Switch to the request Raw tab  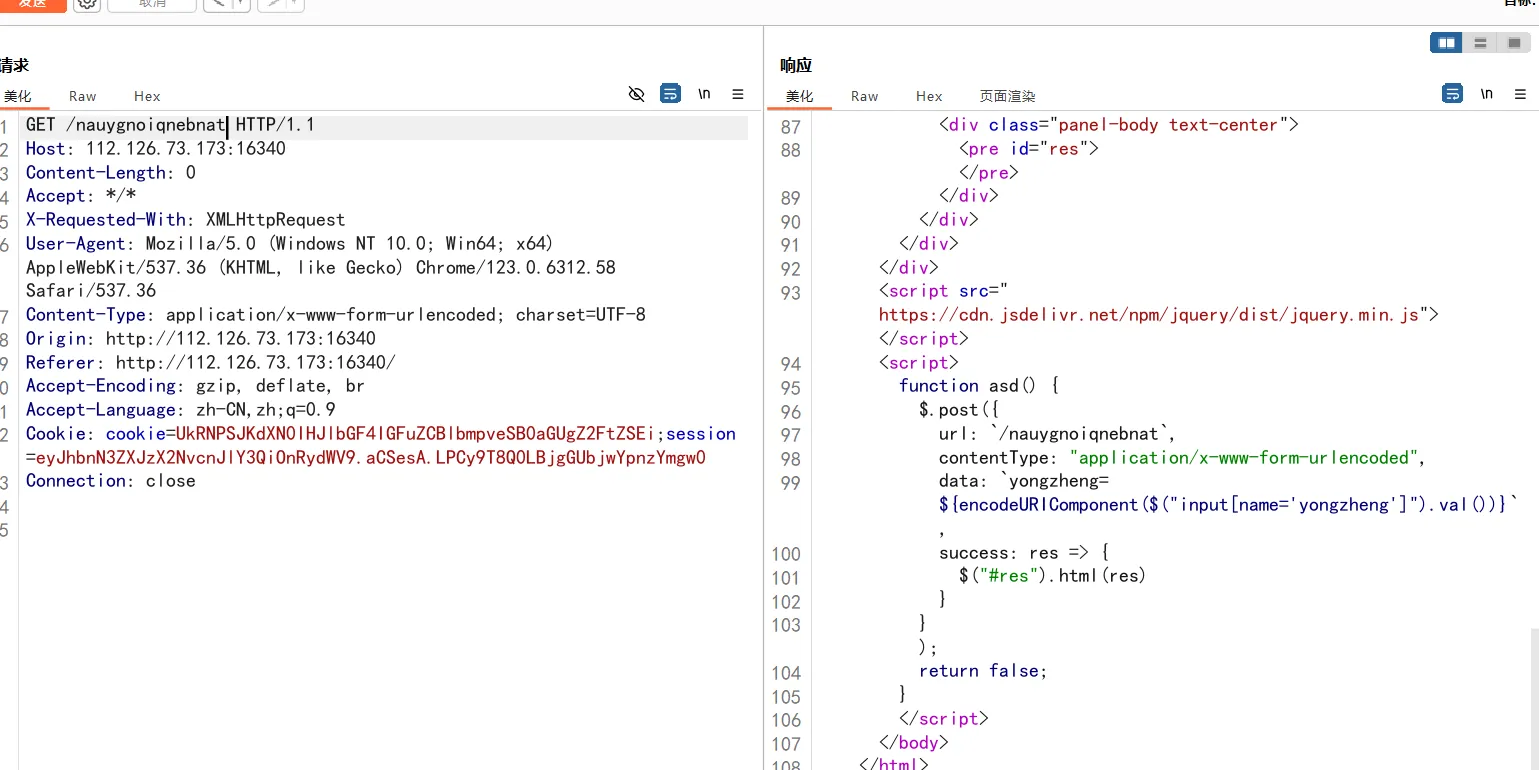coord(83,96)
